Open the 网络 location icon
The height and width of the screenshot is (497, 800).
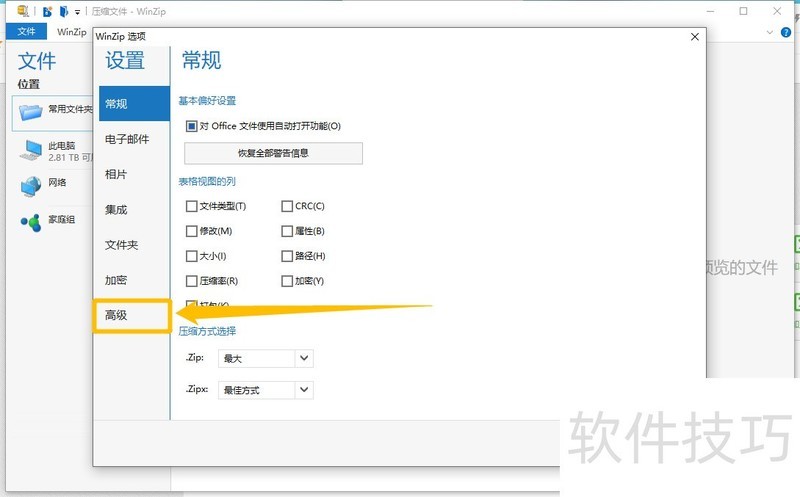click(31, 186)
